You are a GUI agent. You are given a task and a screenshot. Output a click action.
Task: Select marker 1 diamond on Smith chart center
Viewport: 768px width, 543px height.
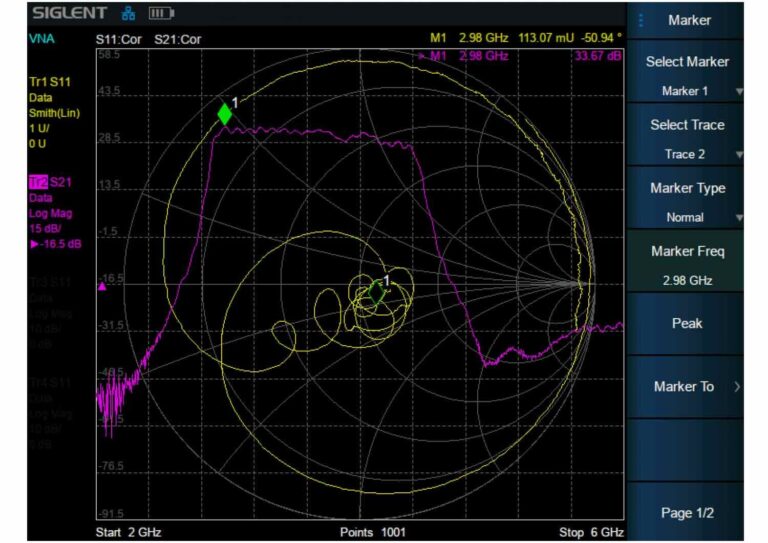click(x=376, y=293)
